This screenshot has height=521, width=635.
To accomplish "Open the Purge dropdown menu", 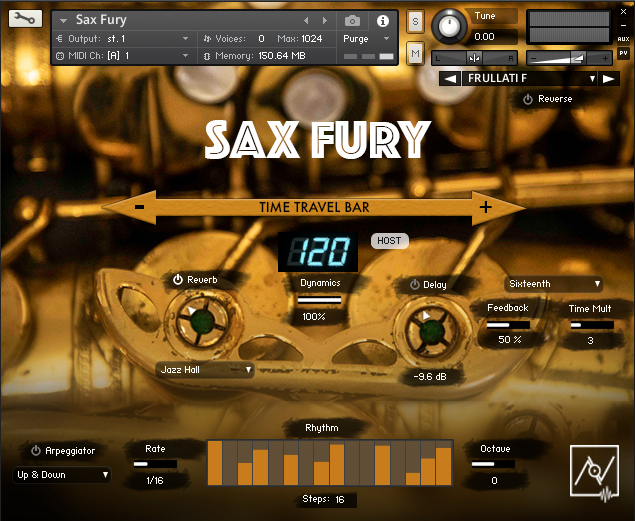I will pyautogui.click(x=367, y=39).
